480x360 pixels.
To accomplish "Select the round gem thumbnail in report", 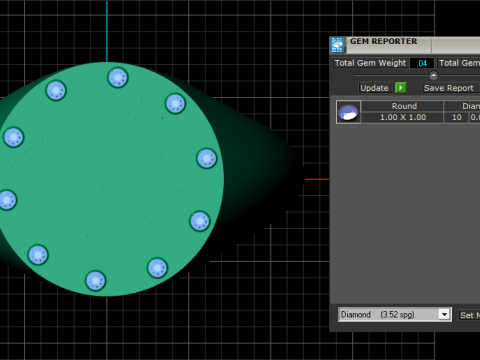I will (x=348, y=112).
